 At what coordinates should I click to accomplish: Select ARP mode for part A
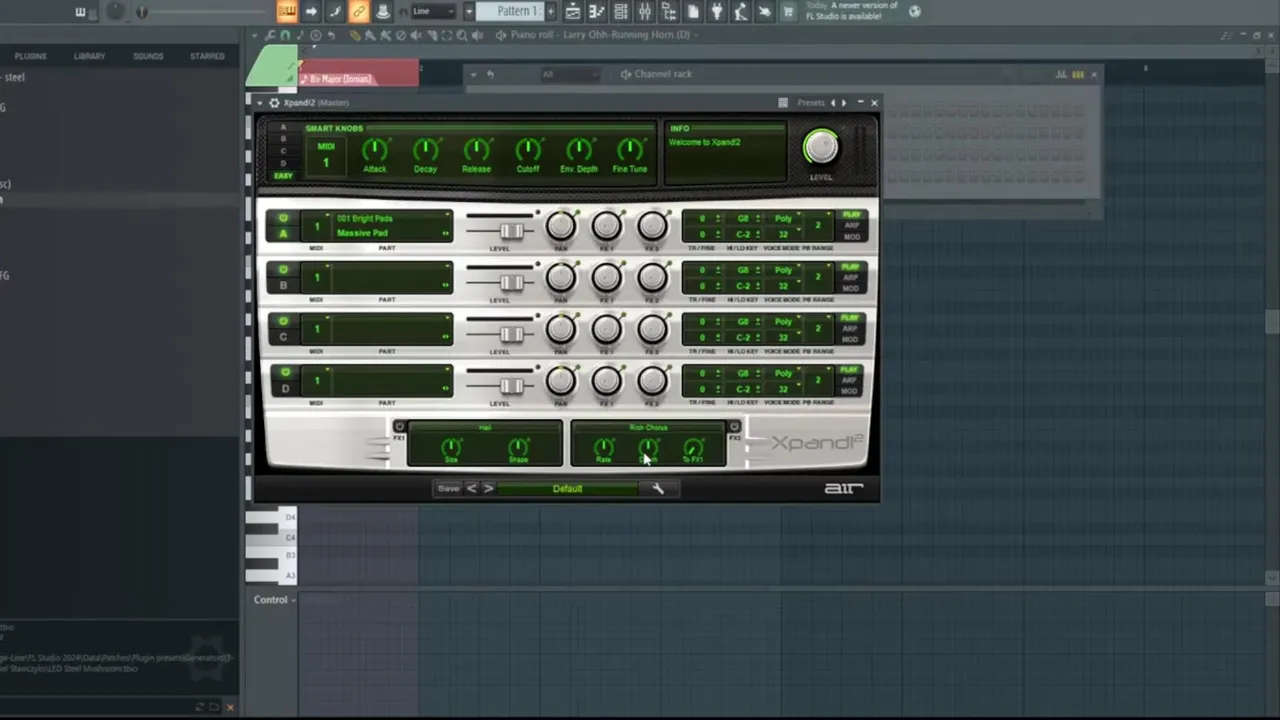(x=851, y=226)
